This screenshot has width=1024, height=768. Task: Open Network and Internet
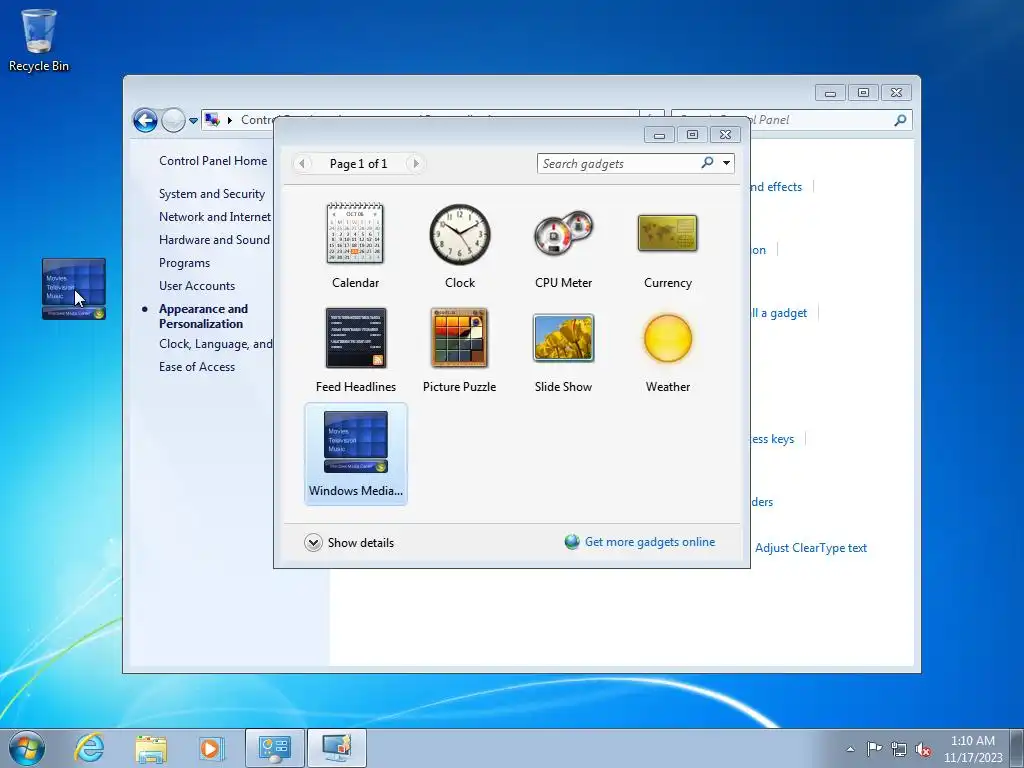215,217
